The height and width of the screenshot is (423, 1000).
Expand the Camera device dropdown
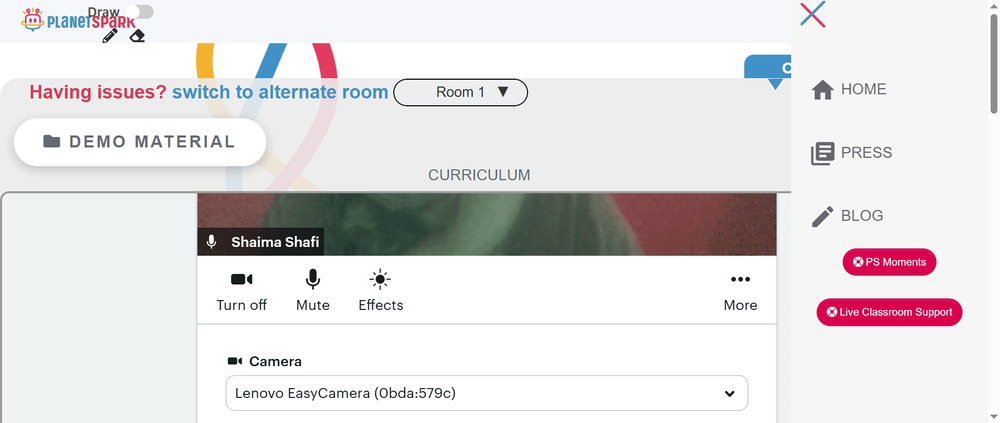487,393
